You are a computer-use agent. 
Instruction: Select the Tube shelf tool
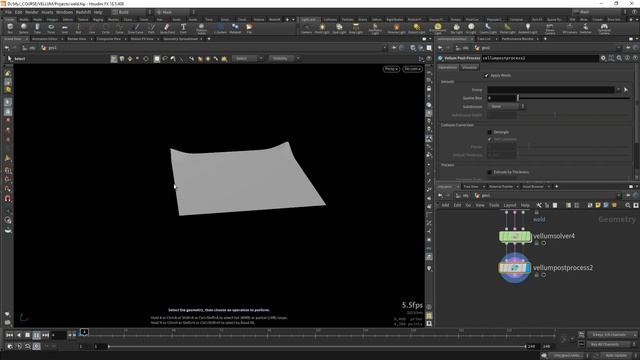click(37, 28)
